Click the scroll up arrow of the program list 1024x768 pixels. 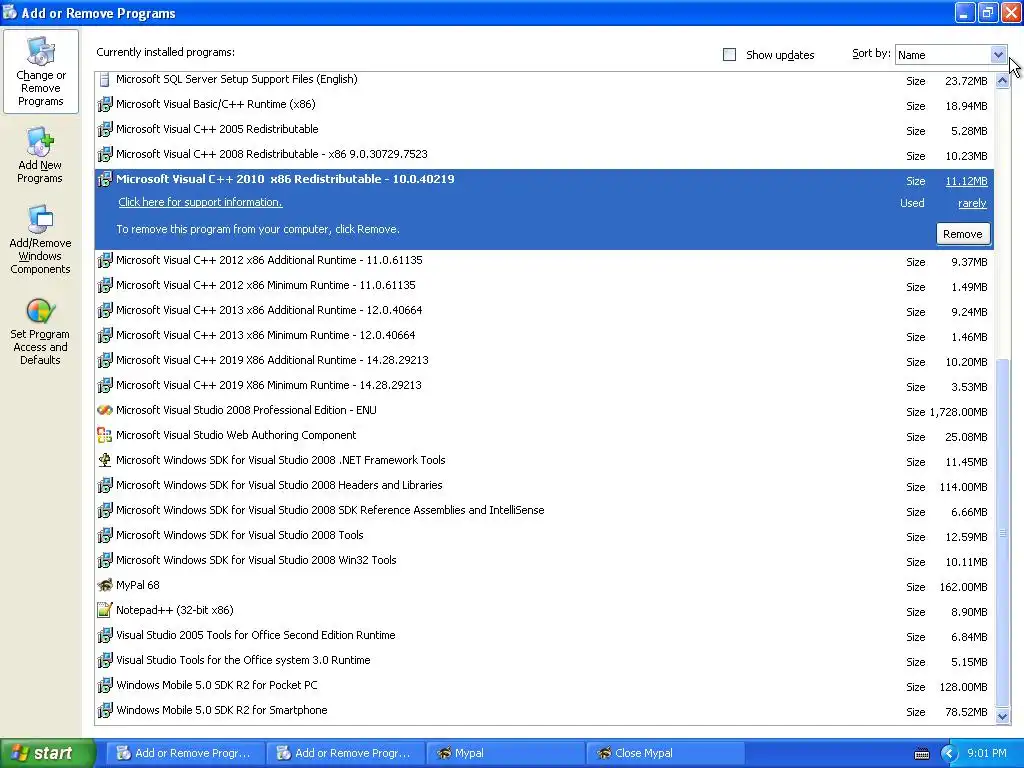click(1002, 81)
